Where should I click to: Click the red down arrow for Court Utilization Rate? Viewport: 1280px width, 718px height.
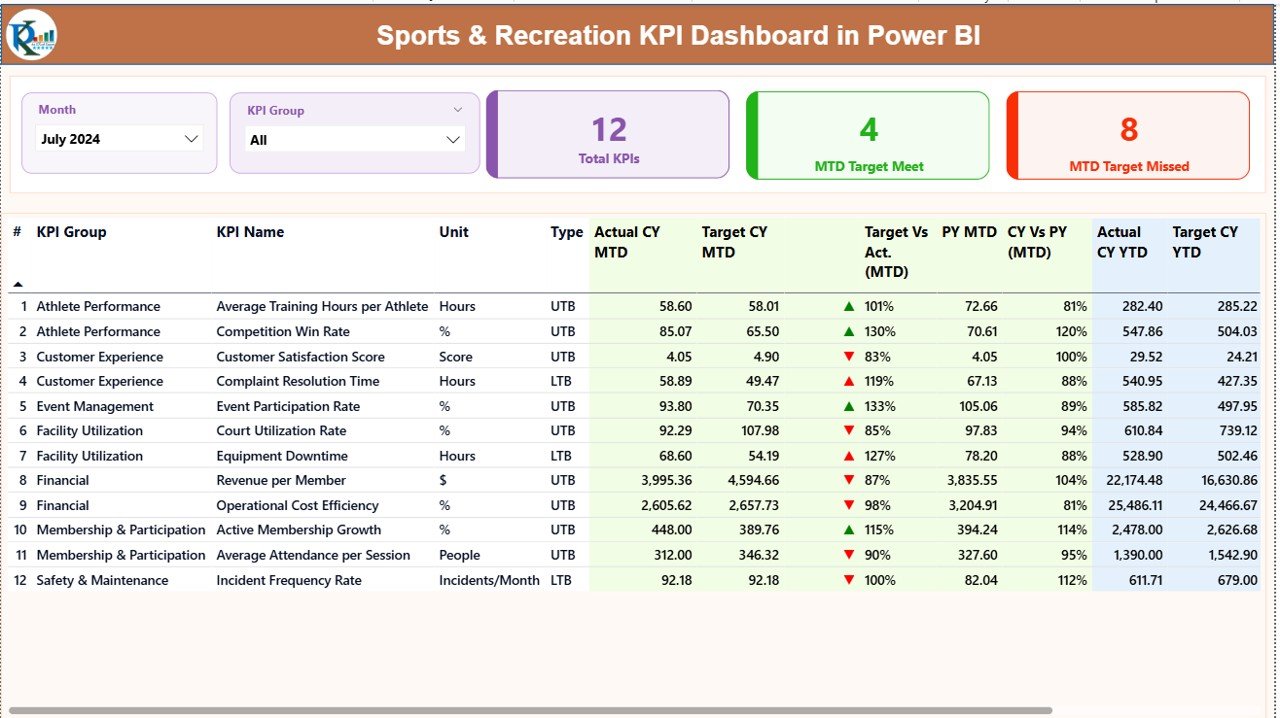(x=848, y=430)
